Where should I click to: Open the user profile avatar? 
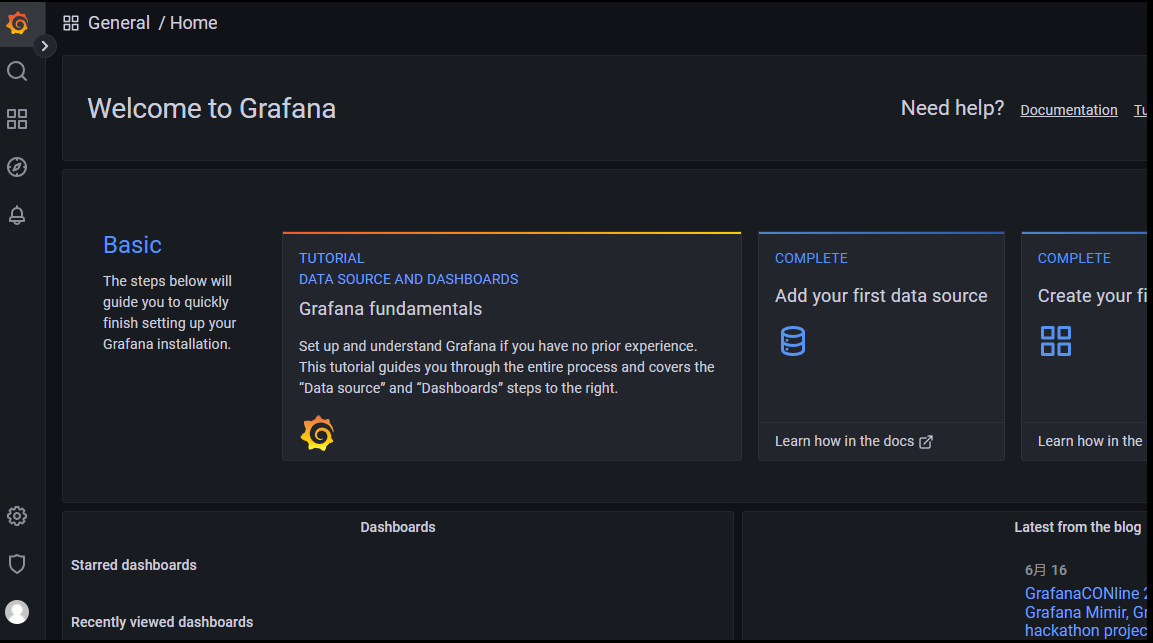17,612
